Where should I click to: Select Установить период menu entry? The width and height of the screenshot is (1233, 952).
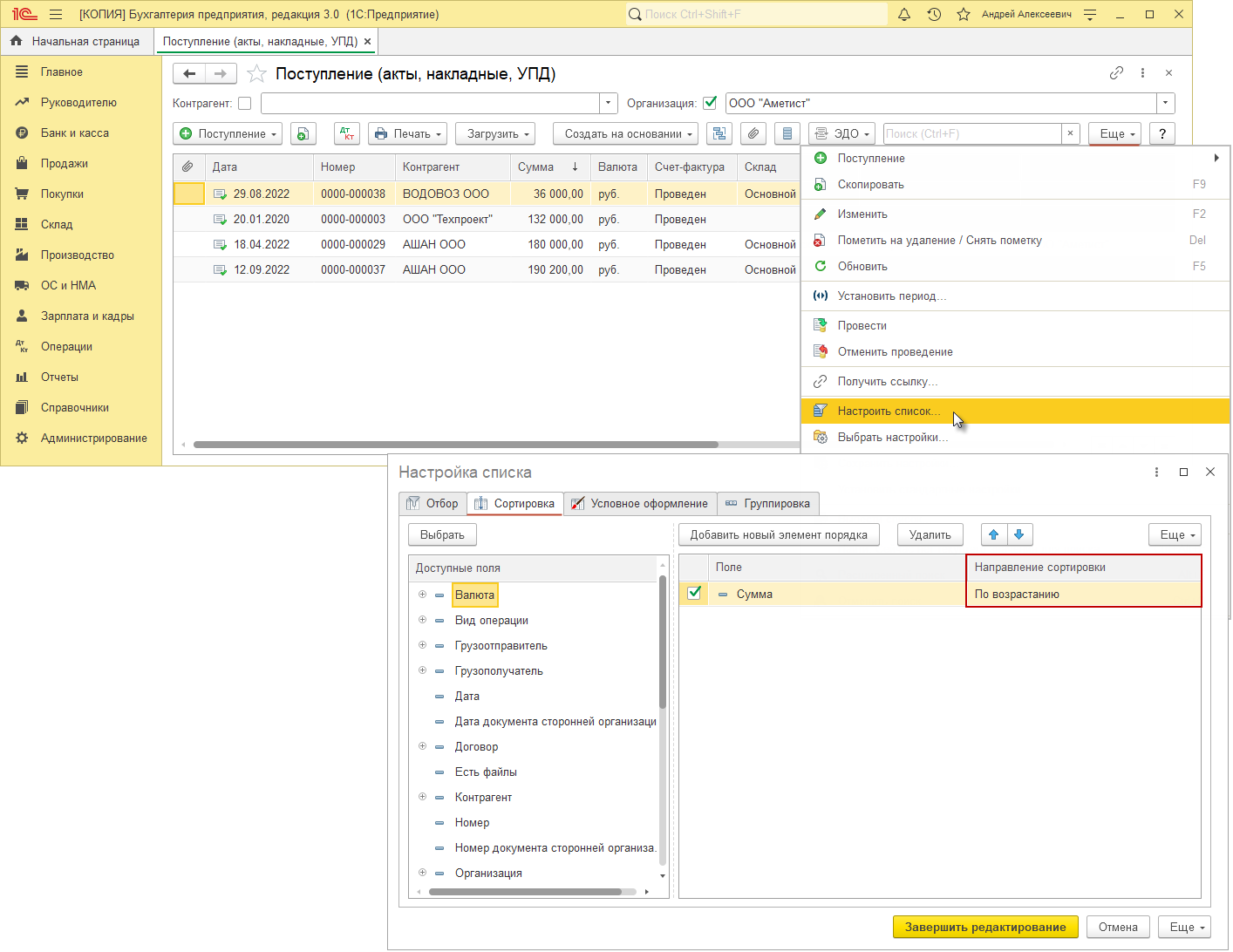point(1015,296)
